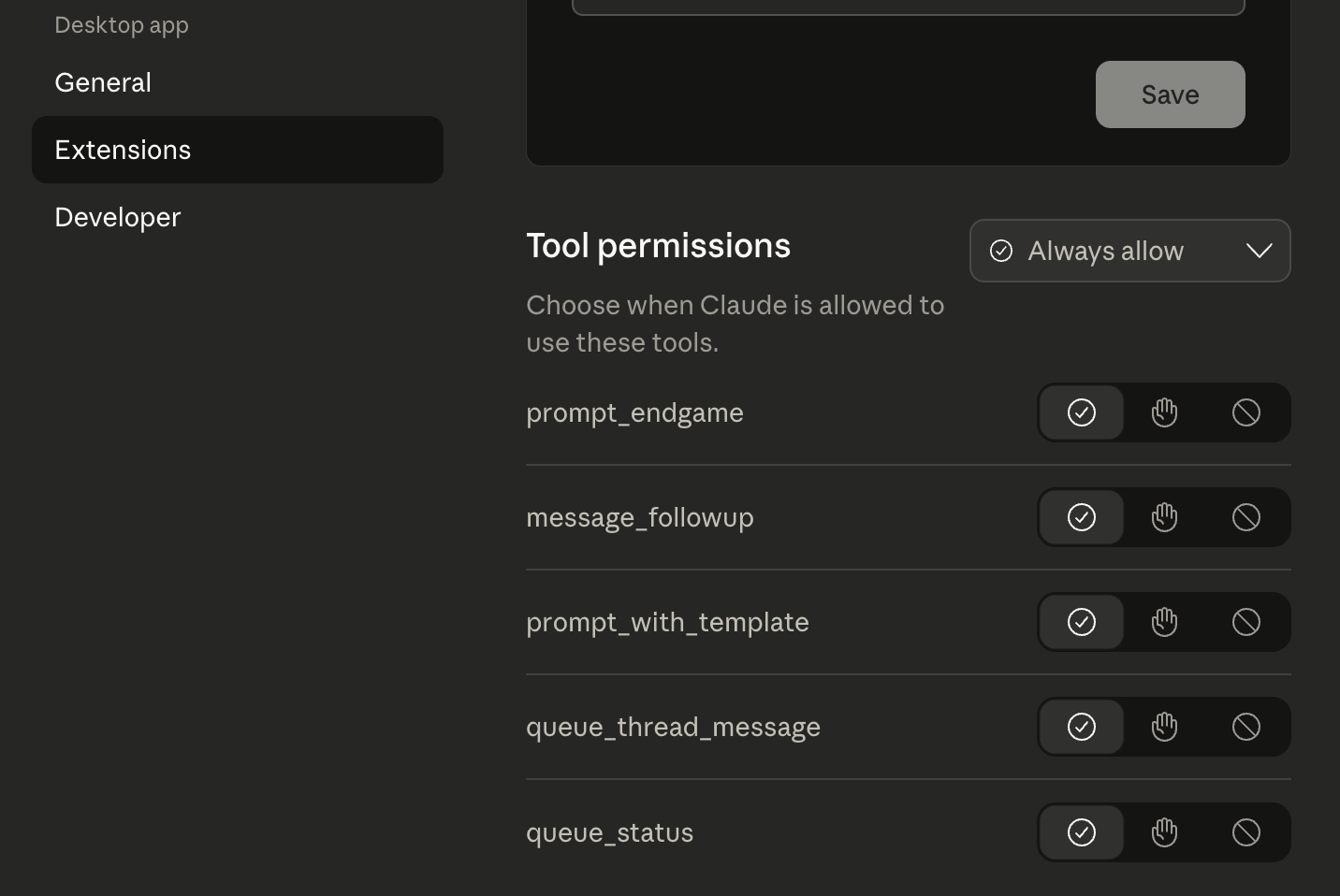Select always-allow checkmark for message_followup
This screenshot has width=1340, height=896.
[x=1082, y=517]
